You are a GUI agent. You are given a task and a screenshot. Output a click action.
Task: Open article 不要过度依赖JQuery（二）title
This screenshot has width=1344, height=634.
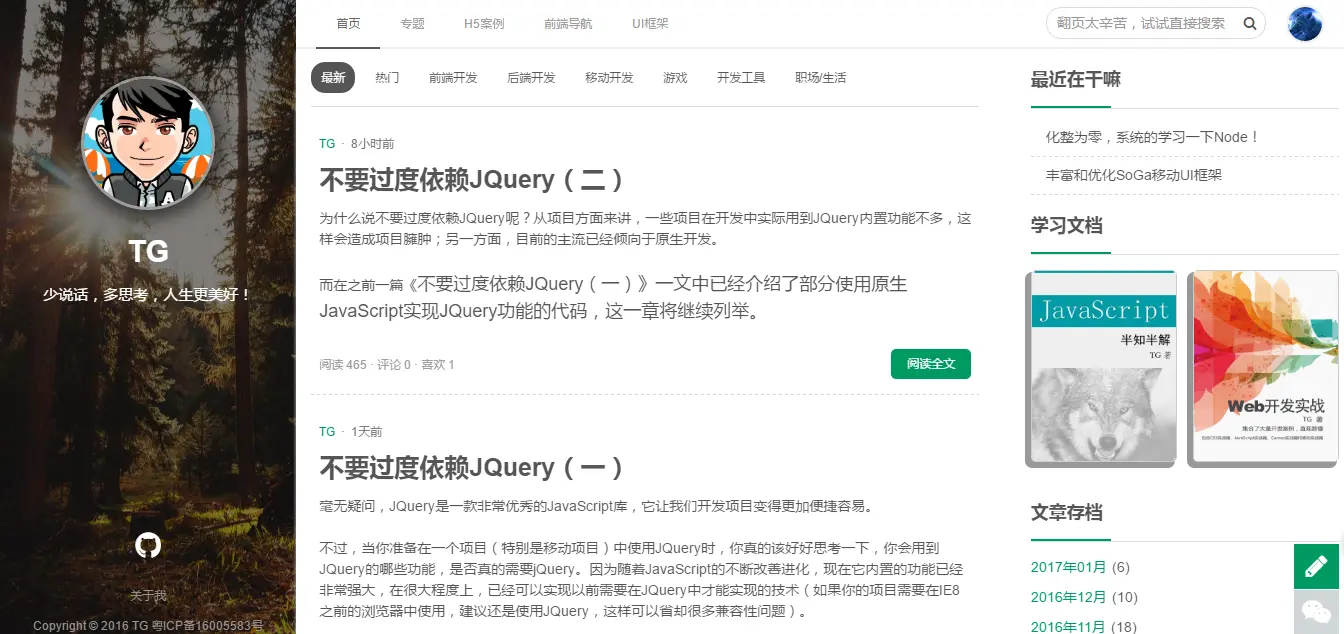click(472, 180)
